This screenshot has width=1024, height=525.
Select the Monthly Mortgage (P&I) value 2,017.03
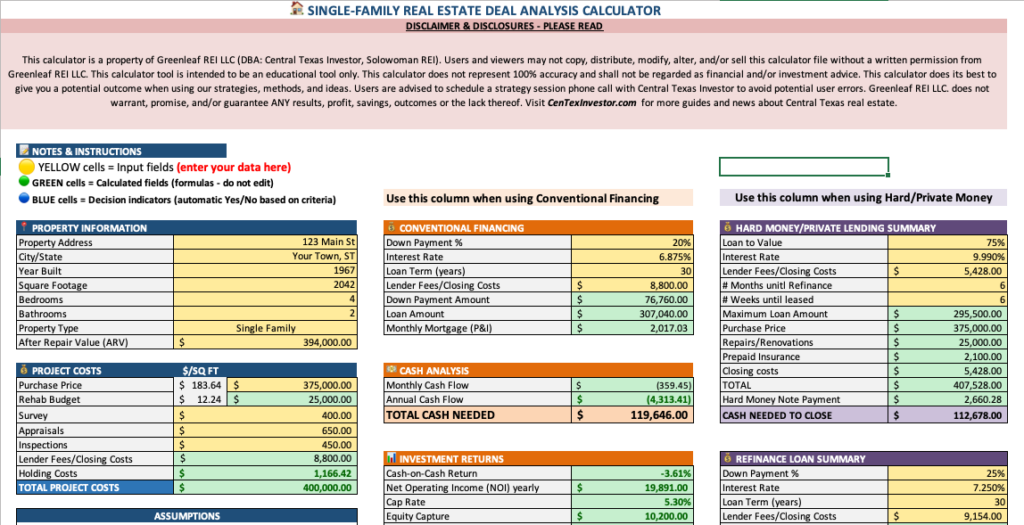632,328
